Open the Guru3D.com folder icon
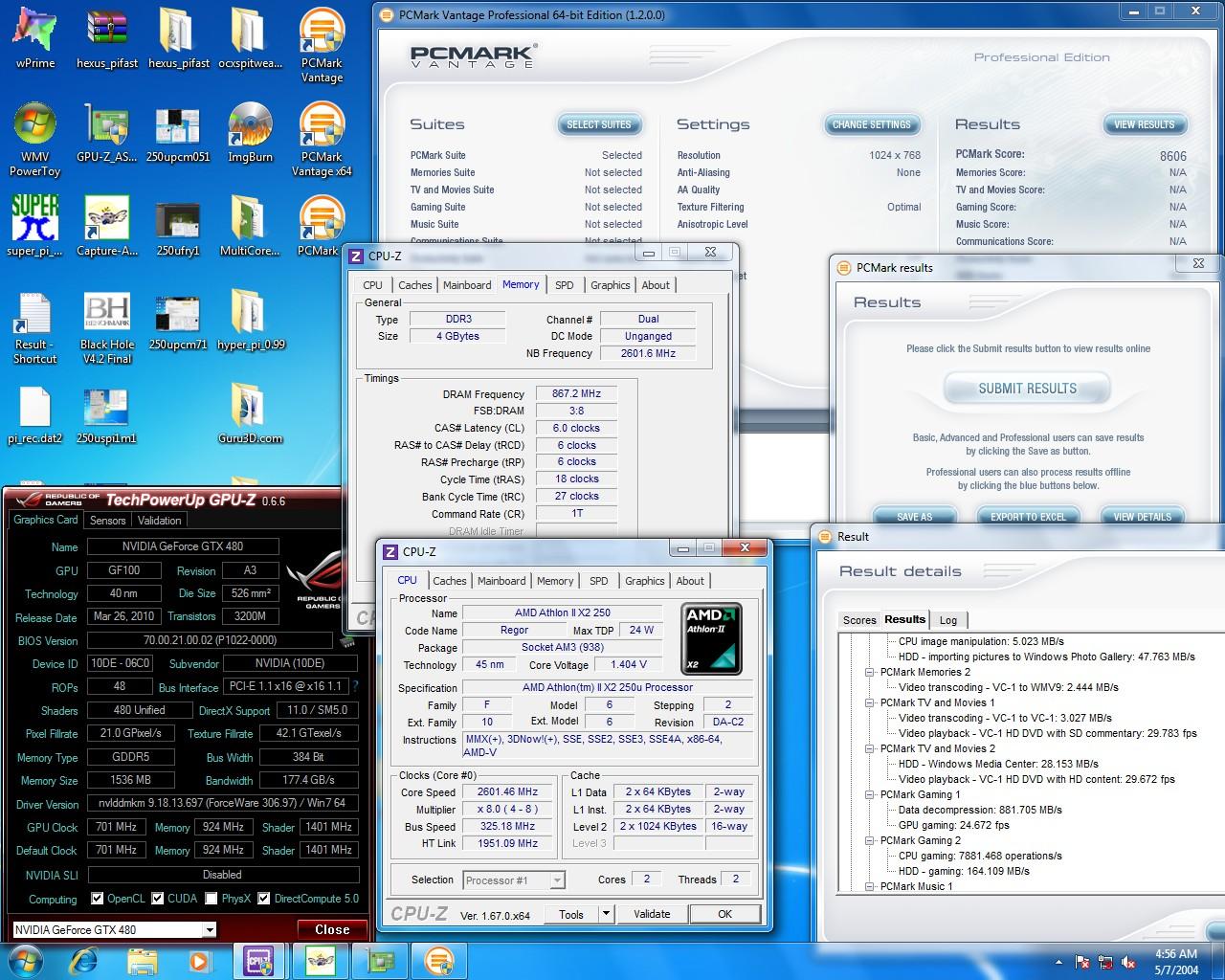1225x980 pixels. pyautogui.click(x=250, y=413)
